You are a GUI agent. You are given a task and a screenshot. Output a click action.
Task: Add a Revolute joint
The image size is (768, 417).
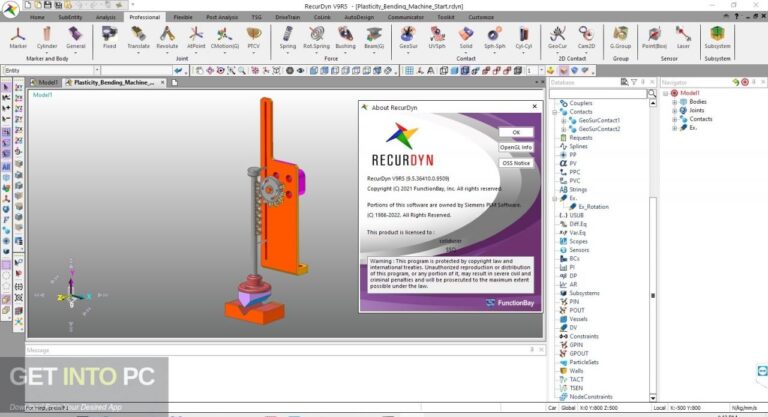pyautogui.click(x=167, y=38)
